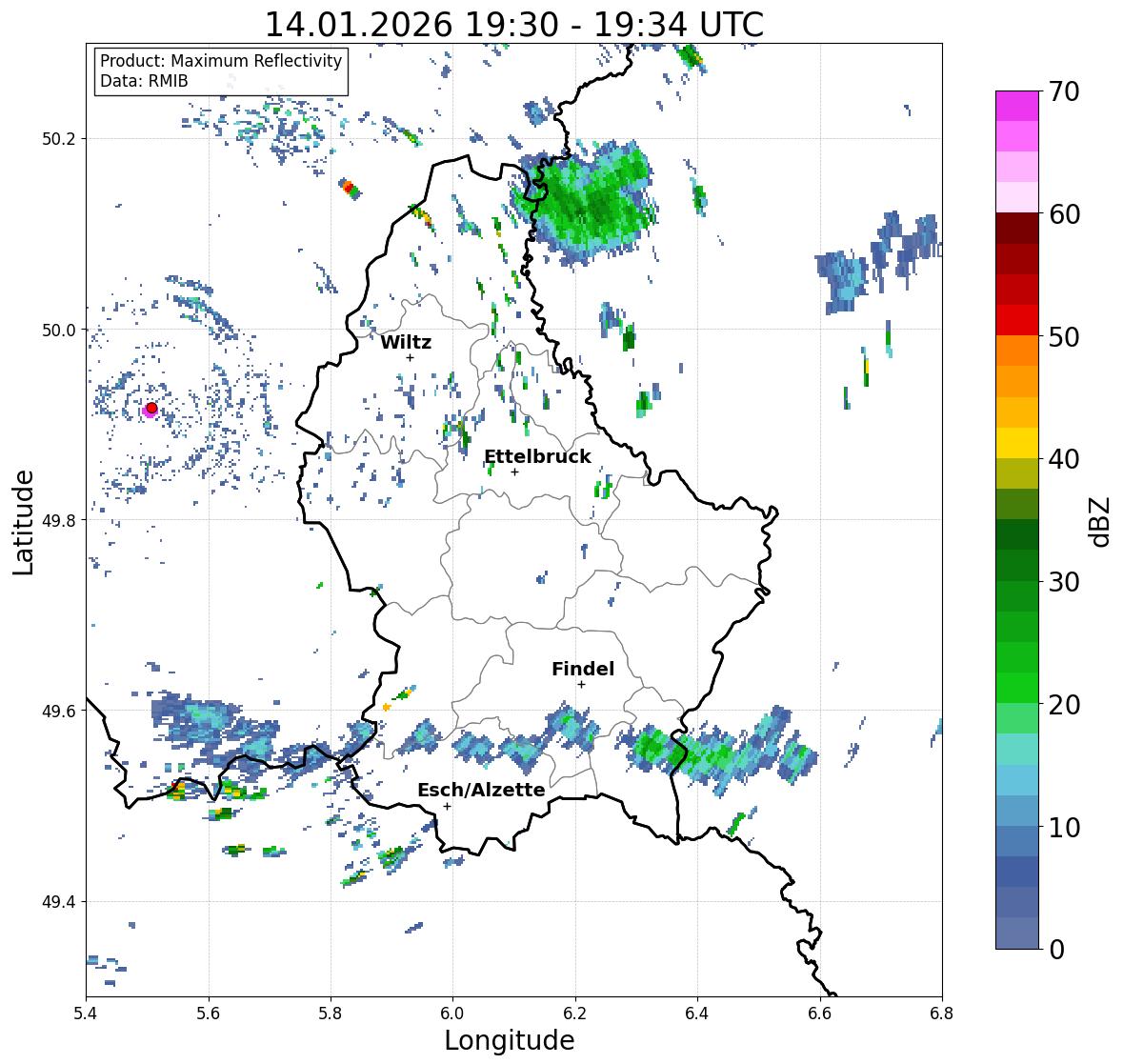Pick the yellow colorbar swatch above 40
The height and width of the screenshot is (1064, 1123).
[x=1017, y=443]
